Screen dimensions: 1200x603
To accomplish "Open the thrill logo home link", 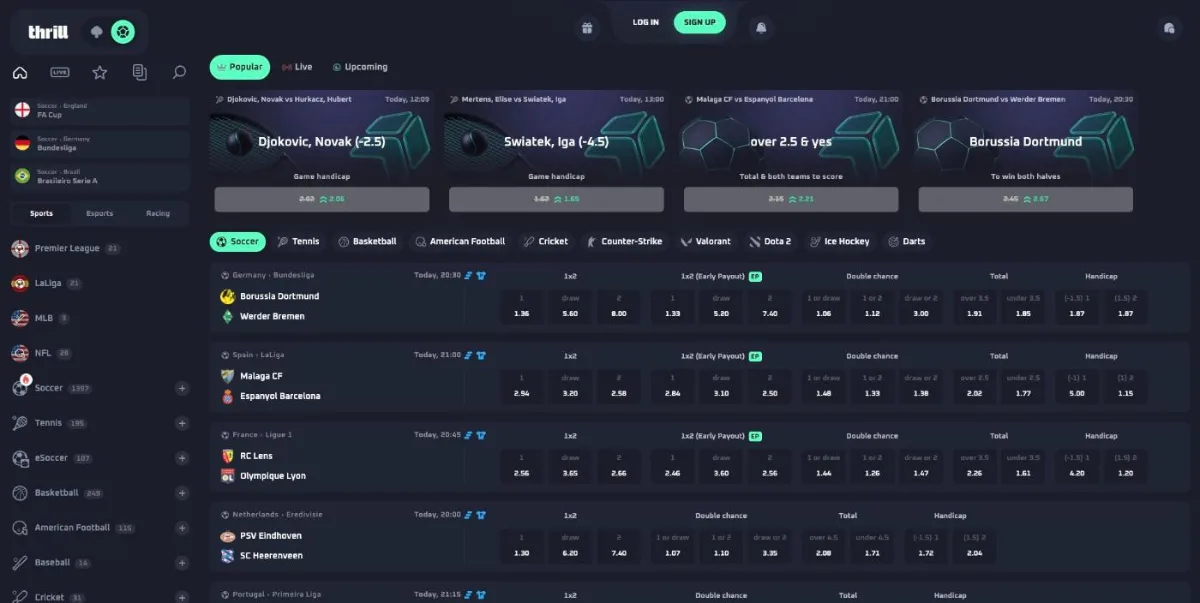I will pyautogui.click(x=48, y=32).
